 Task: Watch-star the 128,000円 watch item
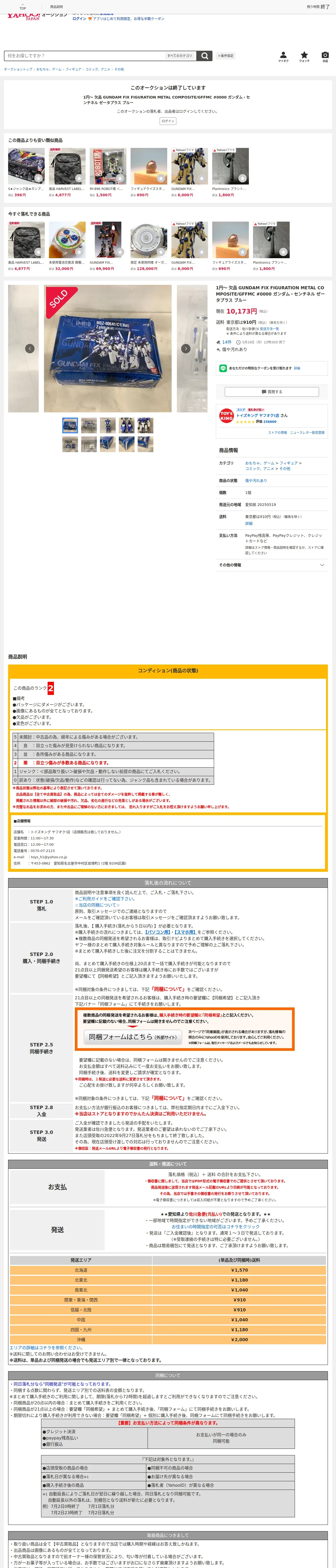point(161,252)
